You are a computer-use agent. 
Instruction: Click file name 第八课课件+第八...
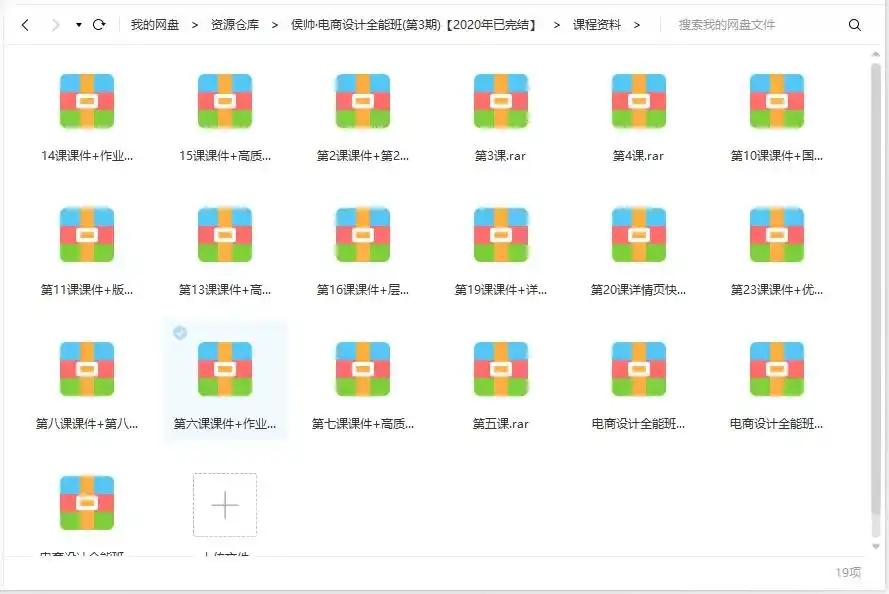pyautogui.click(x=87, y=423)
